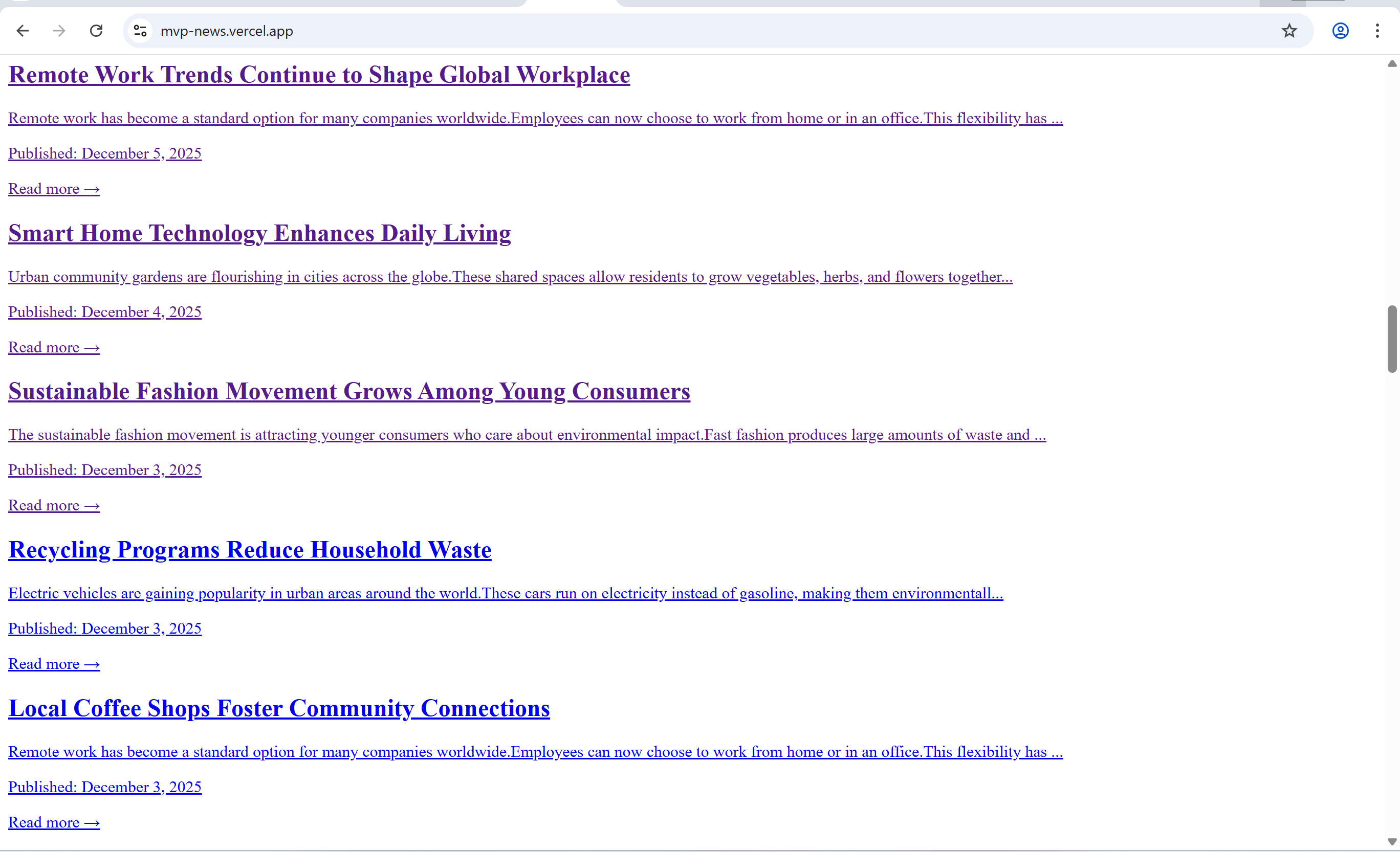Click the browser back arrow
Viewport: 1400px width, 852px height.
point(23,31)
